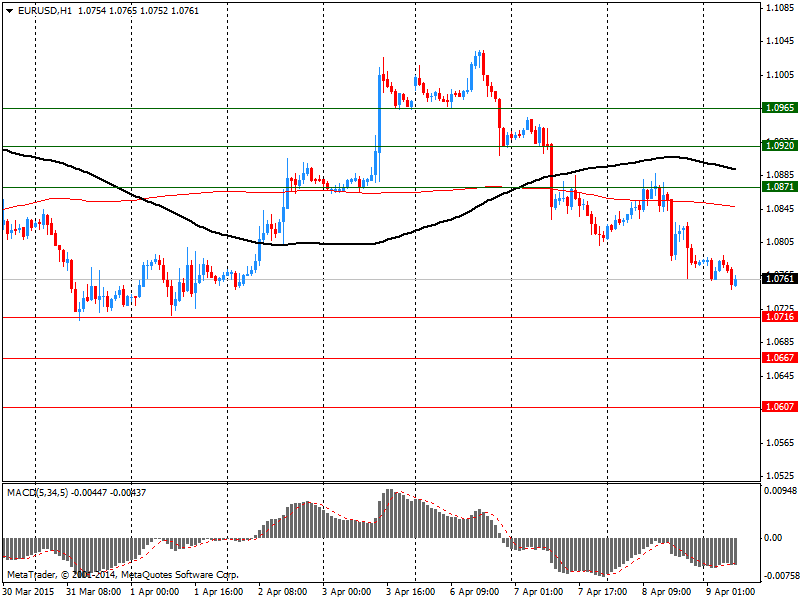Click the 1.0805 price axis label
Image resolution: width=800 pixels, height=600 pixels.
coord(781,242)
